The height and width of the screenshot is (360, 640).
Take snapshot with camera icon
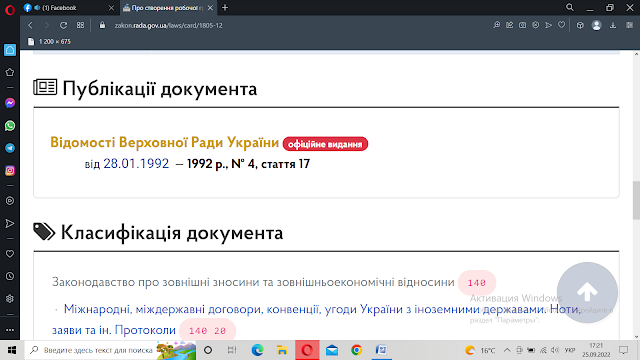pyautogui.click(x=522, y=25)
